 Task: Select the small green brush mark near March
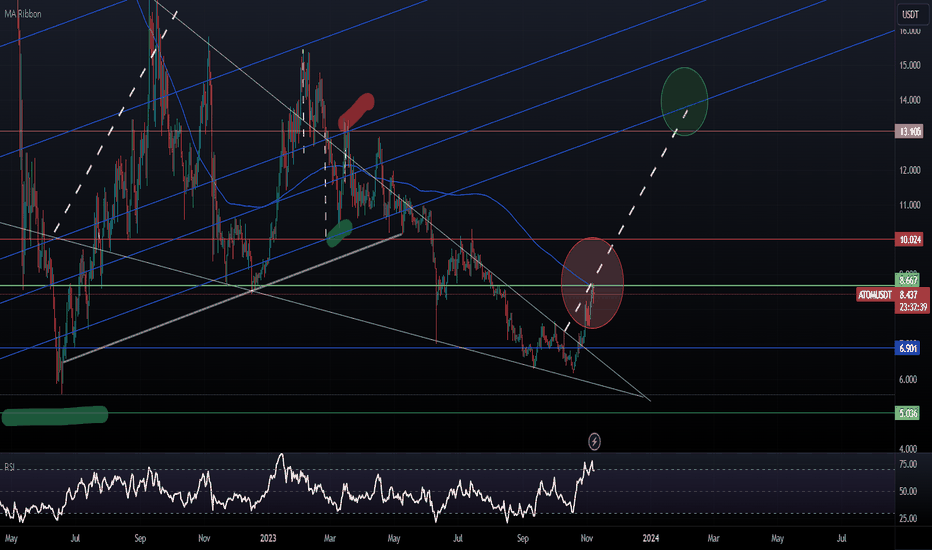[339, 233]
